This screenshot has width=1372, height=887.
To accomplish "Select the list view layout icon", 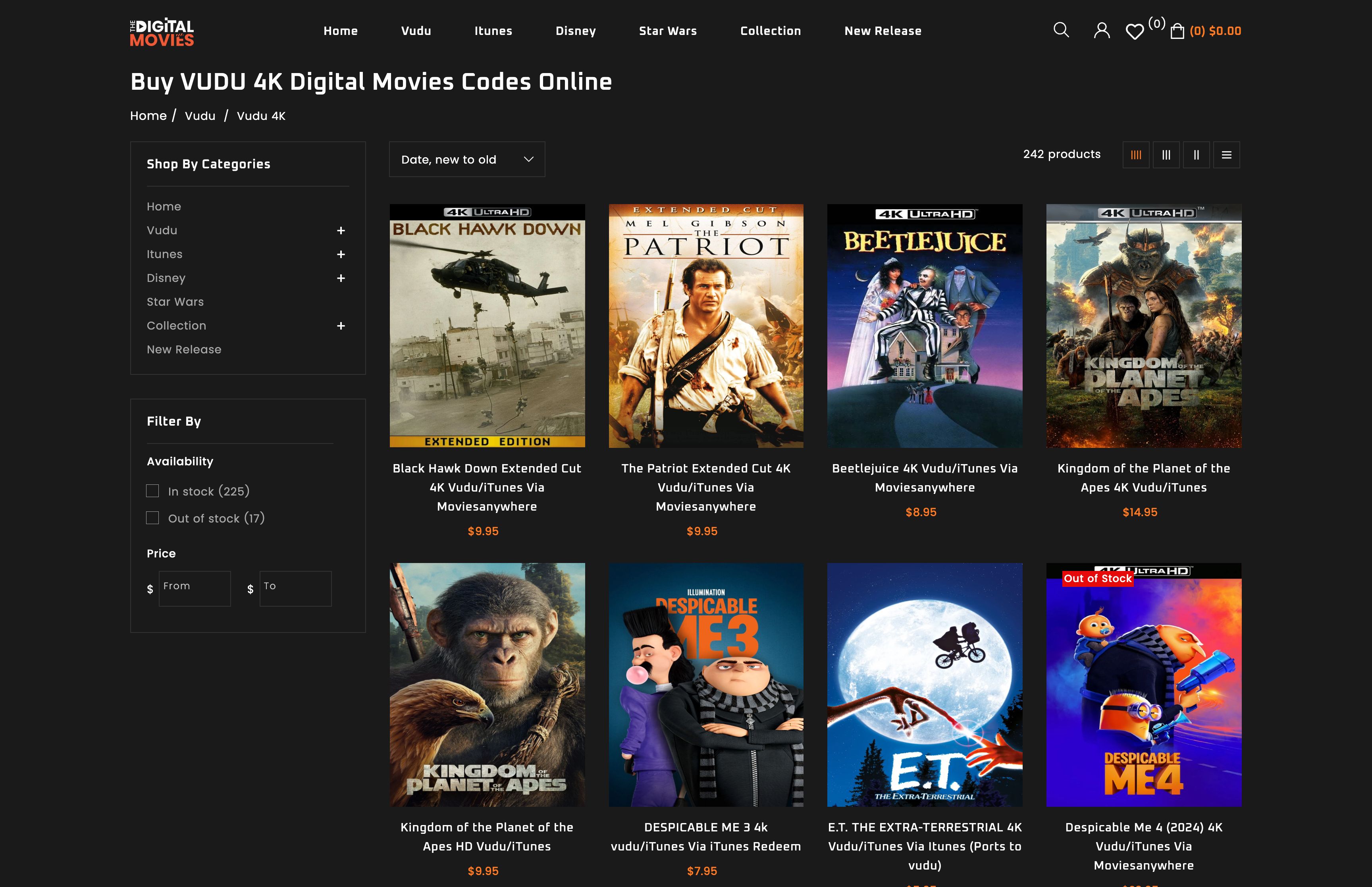I will (x=1227, y=154).
